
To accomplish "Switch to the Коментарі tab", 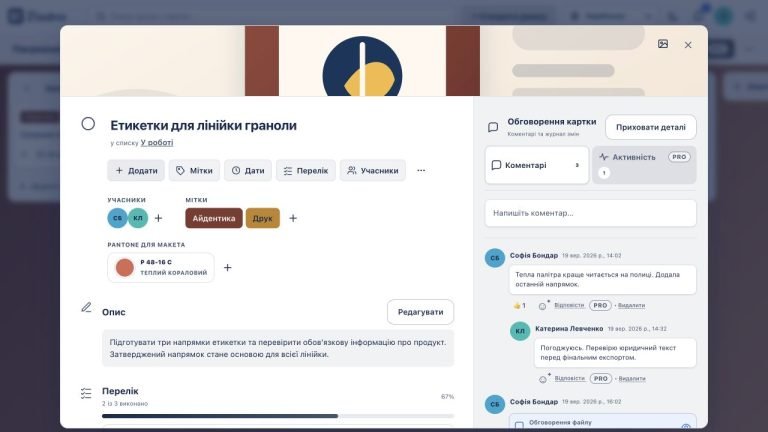I will (537, 165).
